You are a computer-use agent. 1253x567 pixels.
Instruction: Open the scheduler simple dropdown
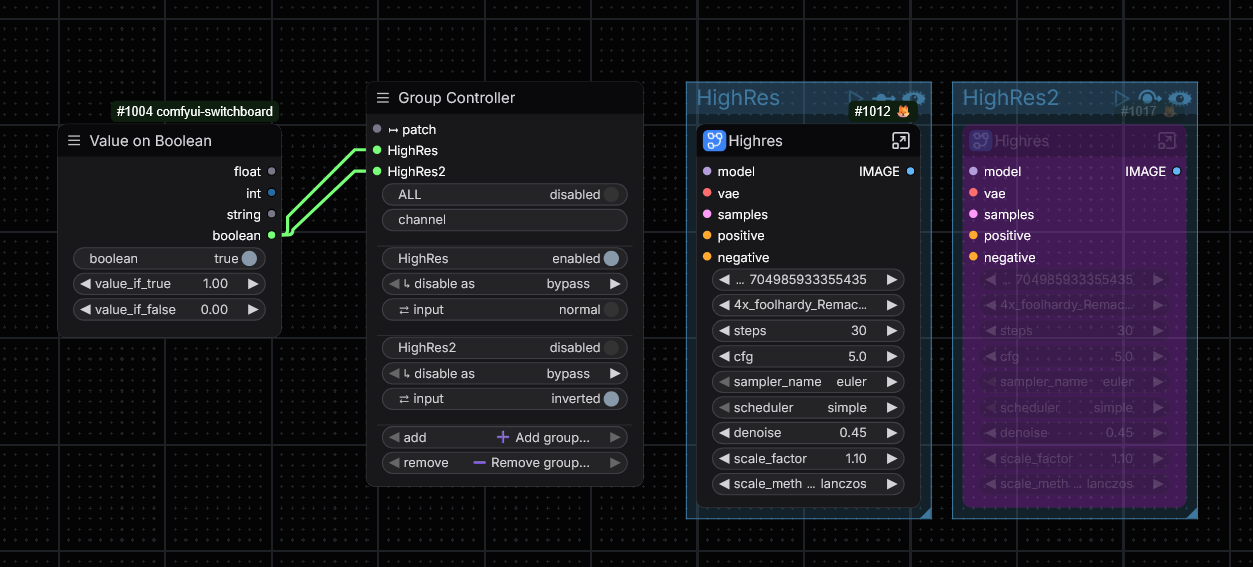pyautogui.click(x=808, y=408)
